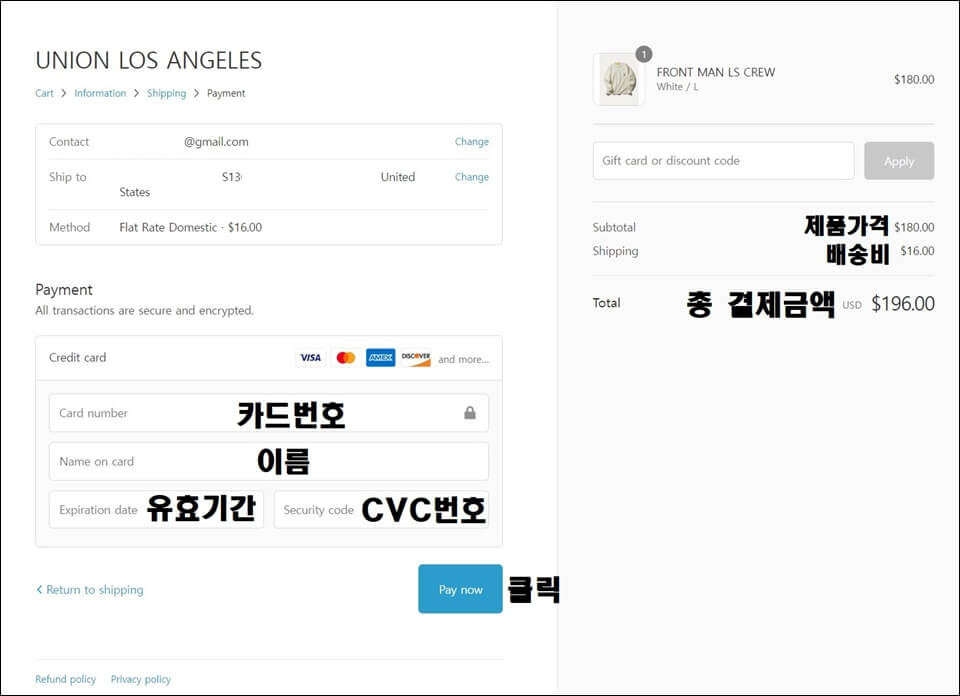Focus the Expiration date field
960x696 pixels.
tap(156, 509)
